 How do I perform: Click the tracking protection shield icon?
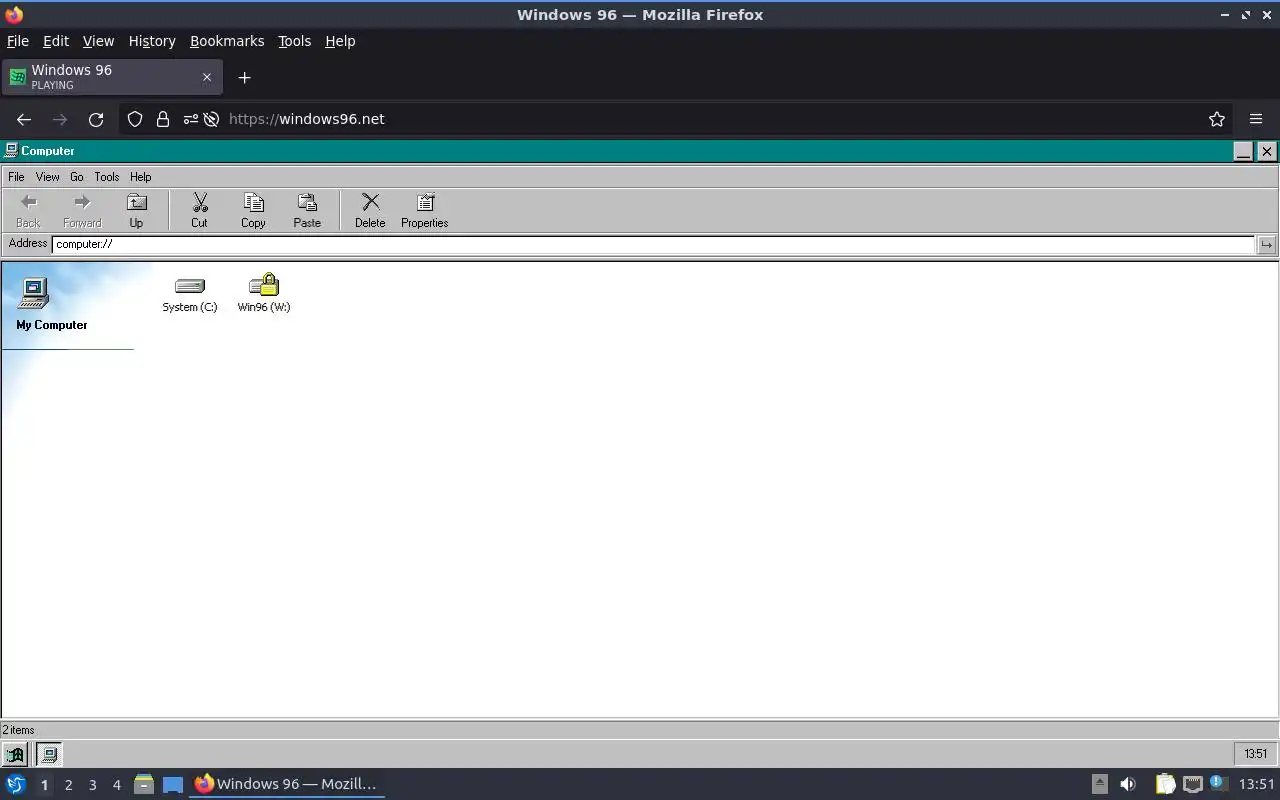pos(135,119)
